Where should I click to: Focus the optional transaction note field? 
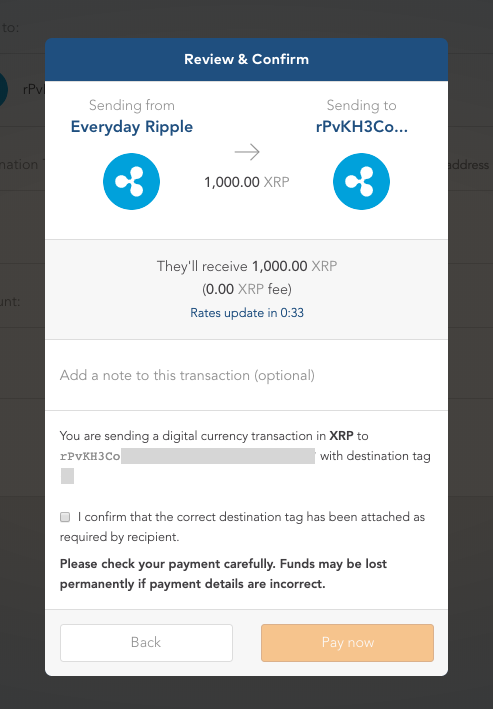[246, 375]
